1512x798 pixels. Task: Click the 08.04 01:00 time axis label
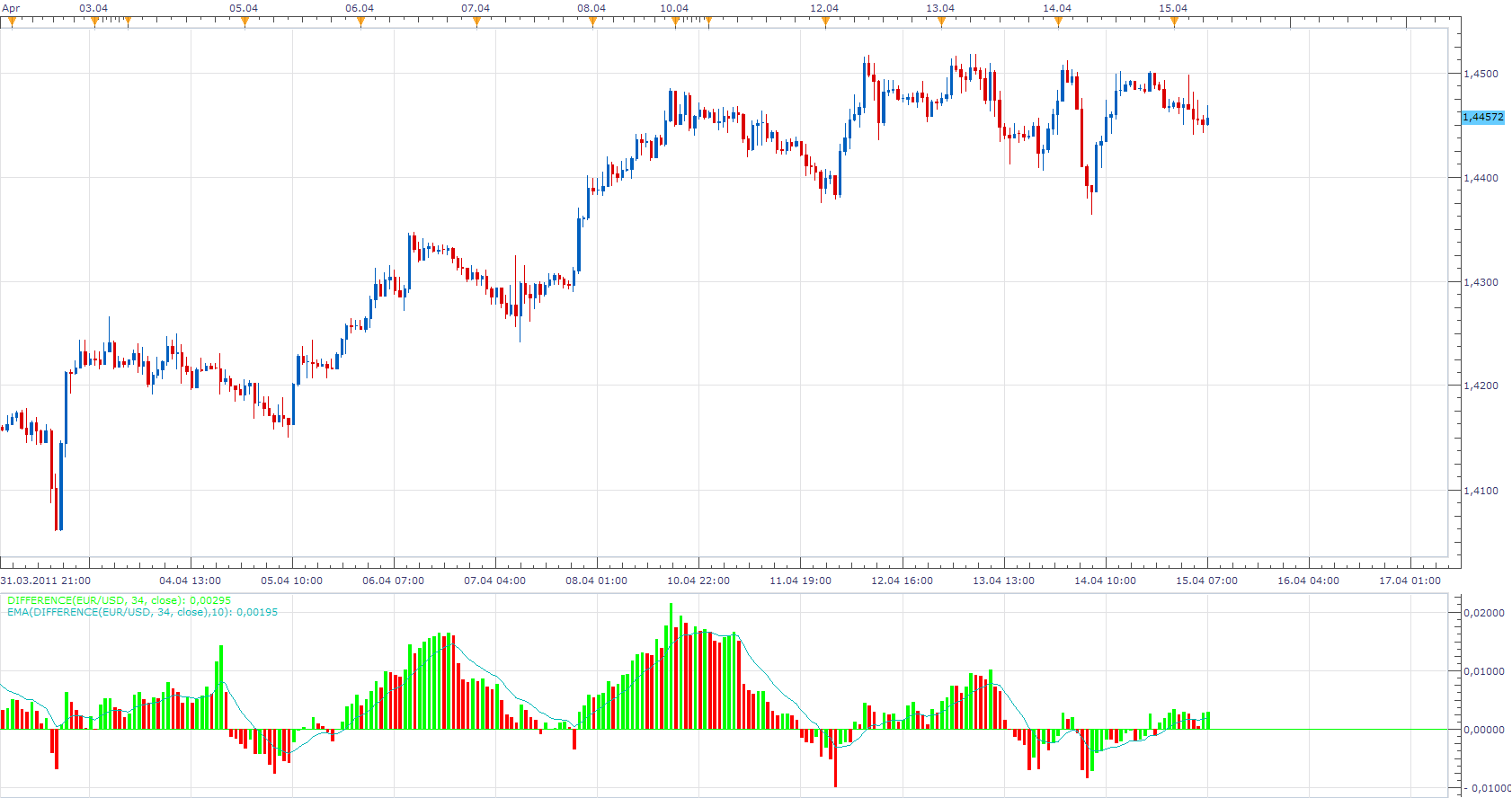597,581
